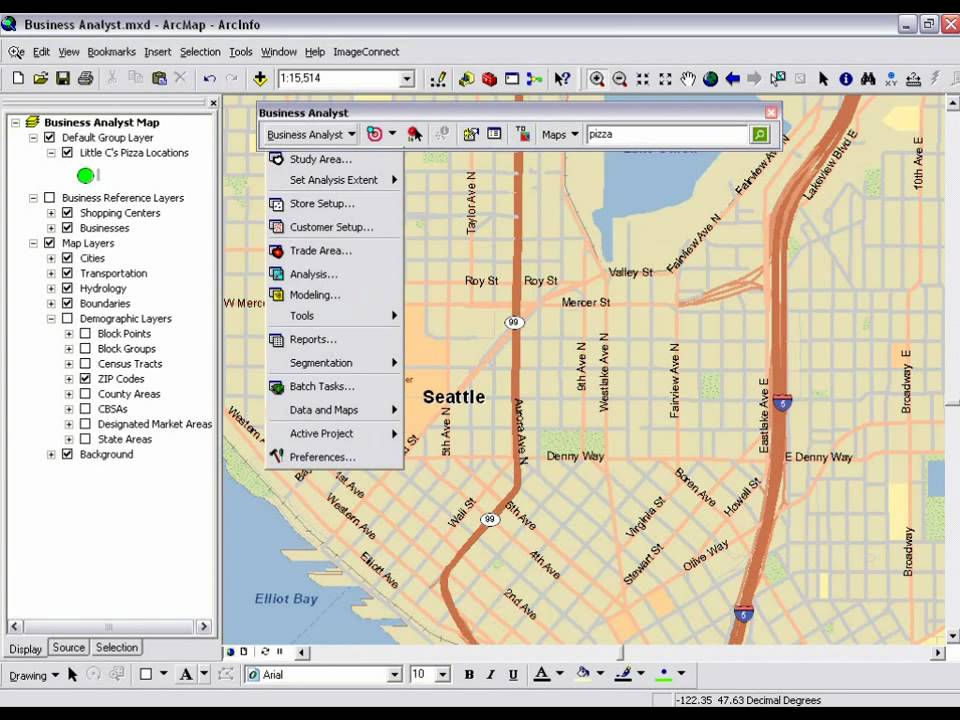Open the Arial font name dropdown
The width and height of the screenshot is (960, 720).
394,675
